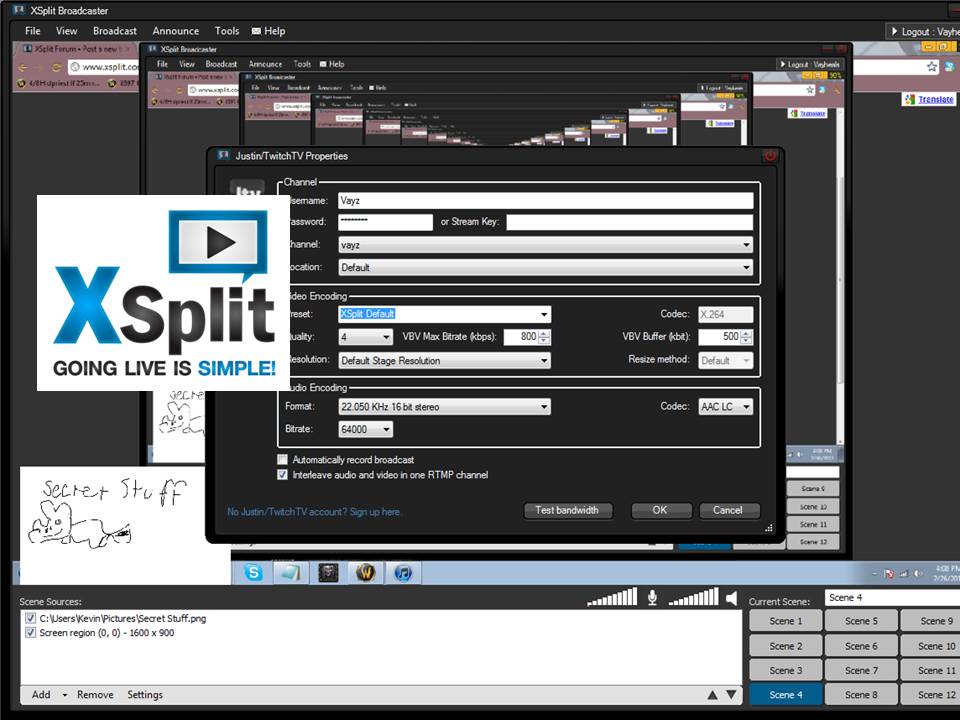Click Settings under Scene Sources
This screenshot has height=720, width=960.
click(x=145, y=695)
